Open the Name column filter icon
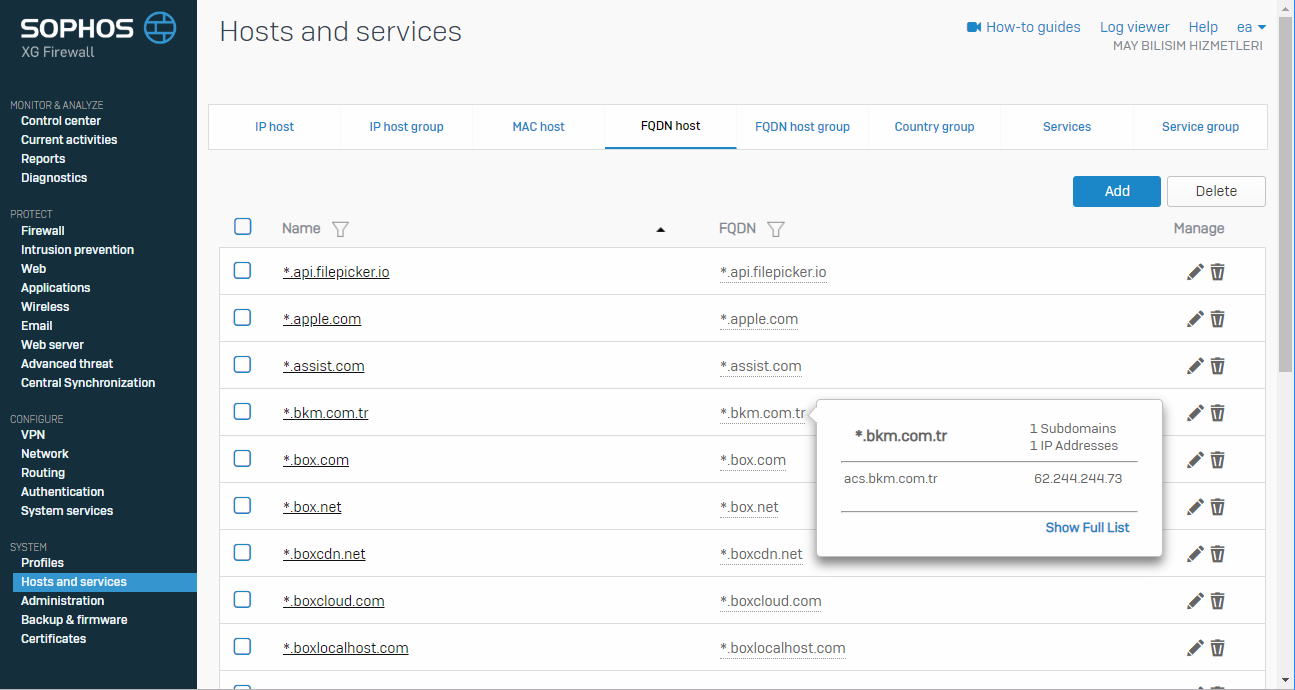The height and width of the screenshot is (690, 1295). (340, 229)
